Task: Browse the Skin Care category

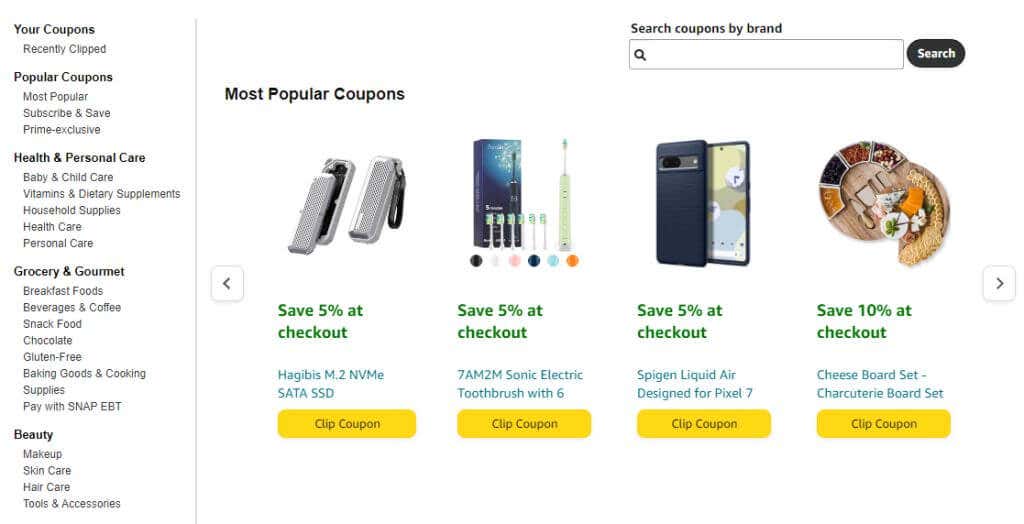Action: click(x=47, y=471)
